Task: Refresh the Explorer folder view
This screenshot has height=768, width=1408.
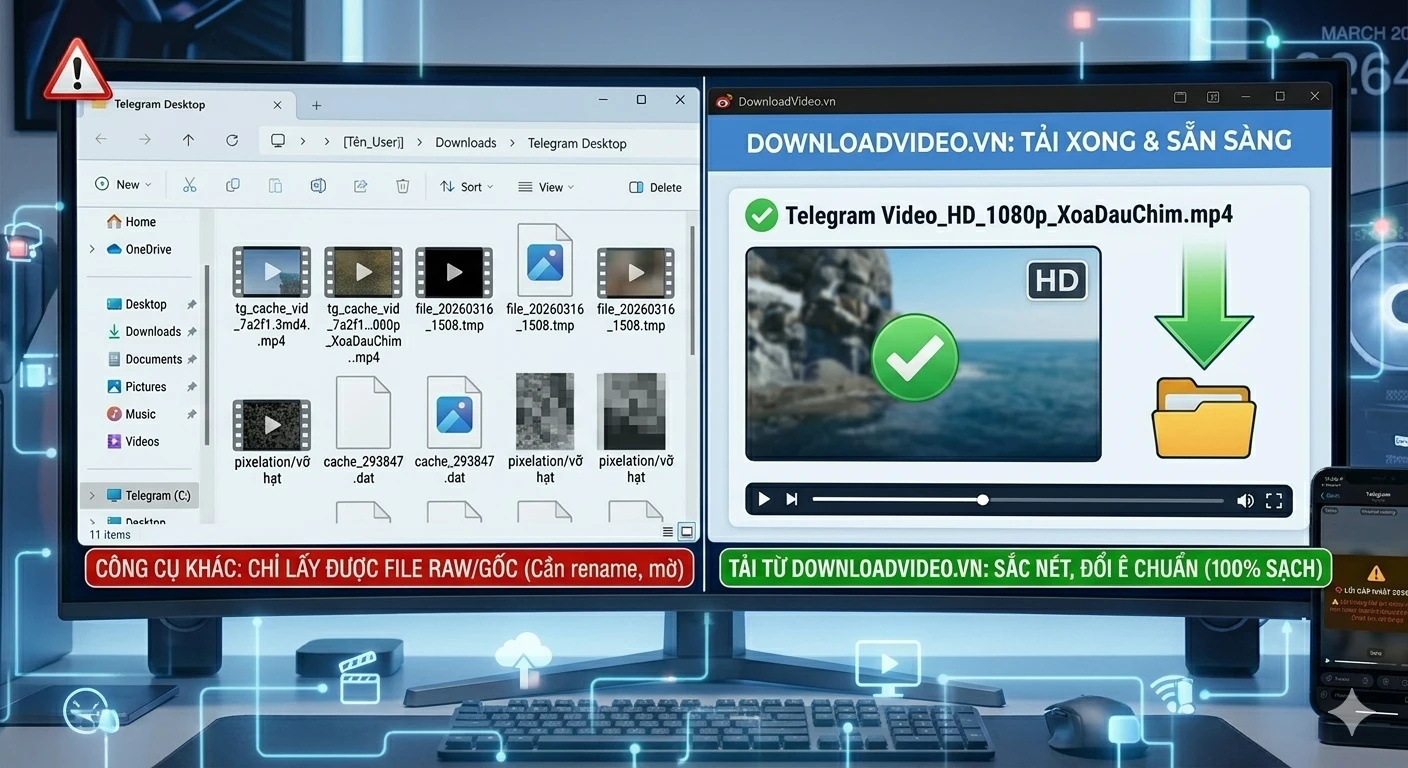Action: tap(232, 141)
